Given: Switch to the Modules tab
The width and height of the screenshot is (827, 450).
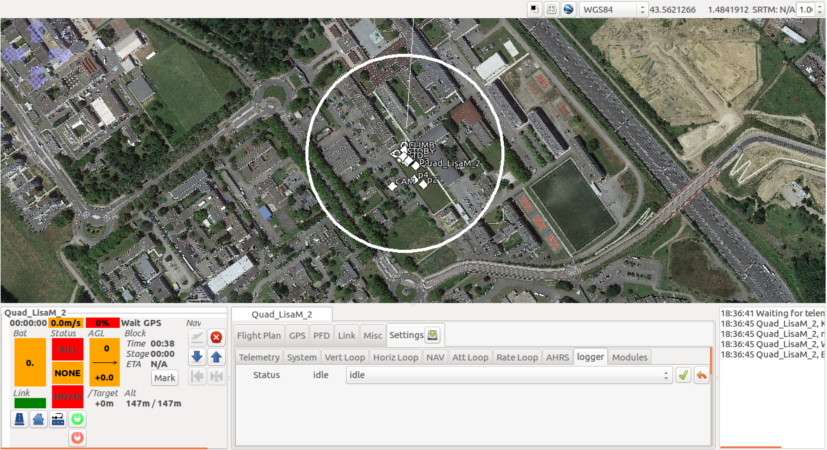Looking at the screenshot, I should point(629,357).
